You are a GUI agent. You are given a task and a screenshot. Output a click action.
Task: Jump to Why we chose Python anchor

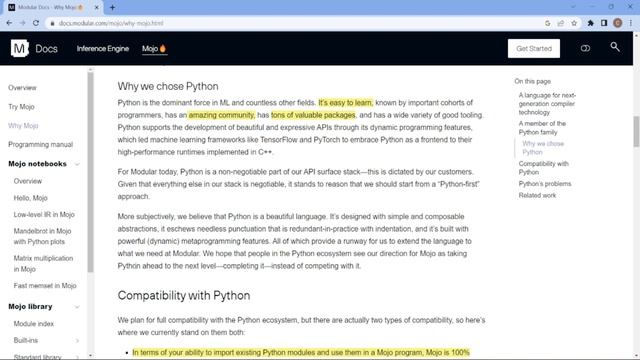point(543,148)
